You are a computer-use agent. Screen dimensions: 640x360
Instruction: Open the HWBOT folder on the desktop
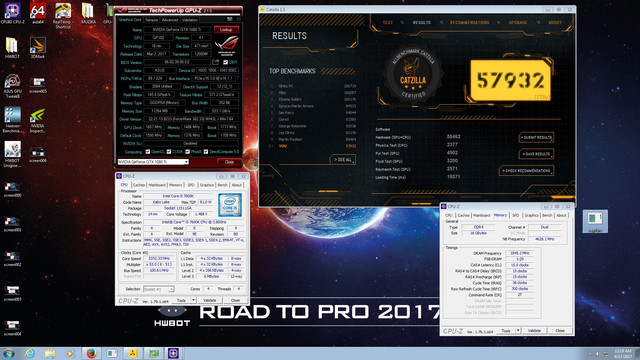[x=12, y=48]
